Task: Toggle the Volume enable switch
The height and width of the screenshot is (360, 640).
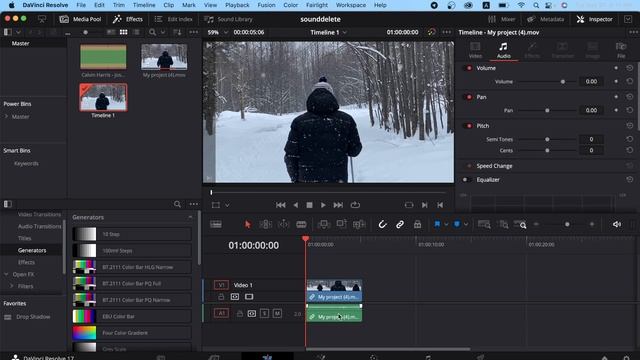Action: (469, 68)
